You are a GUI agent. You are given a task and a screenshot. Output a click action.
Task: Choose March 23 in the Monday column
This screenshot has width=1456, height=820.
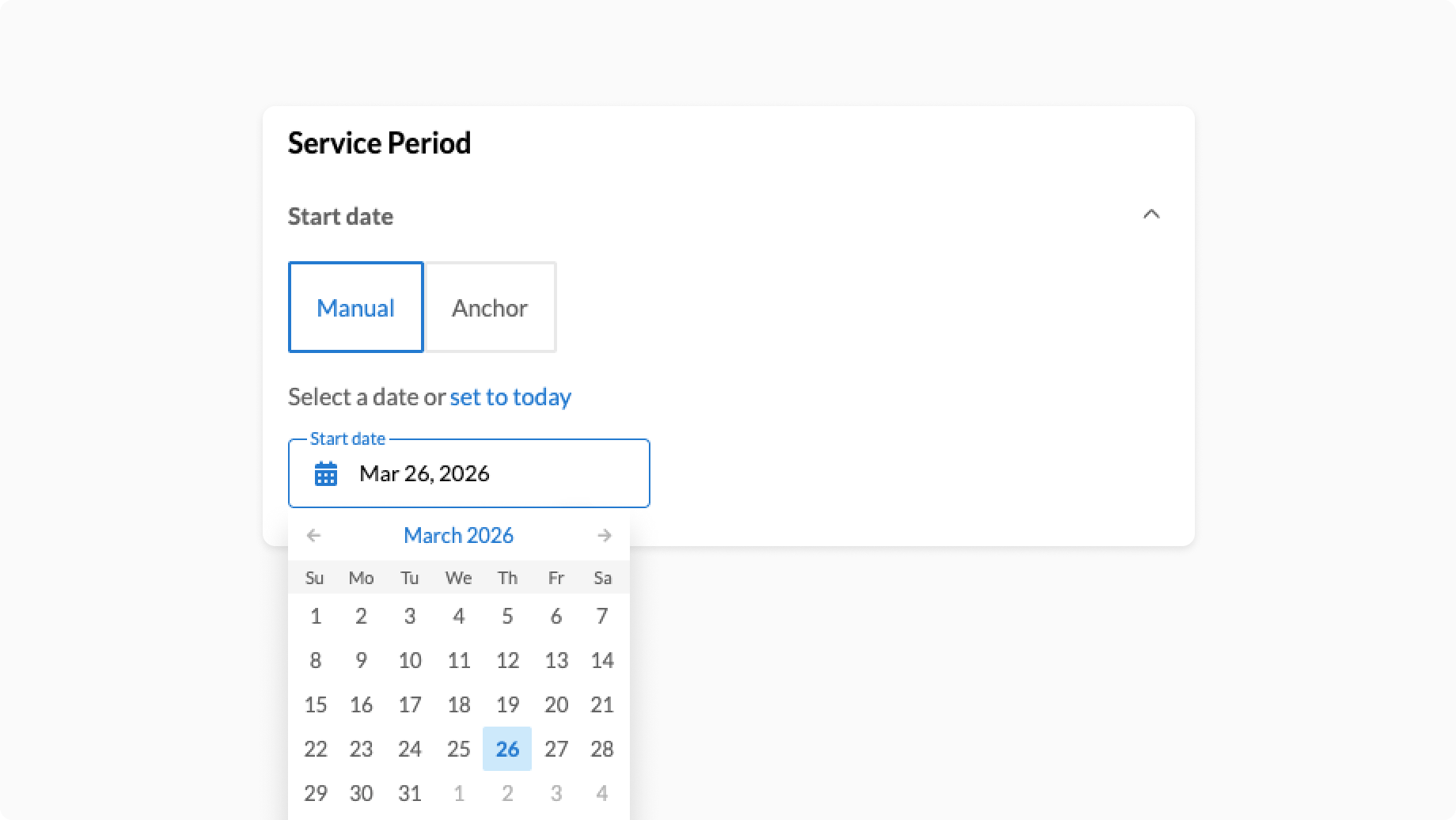361,749
